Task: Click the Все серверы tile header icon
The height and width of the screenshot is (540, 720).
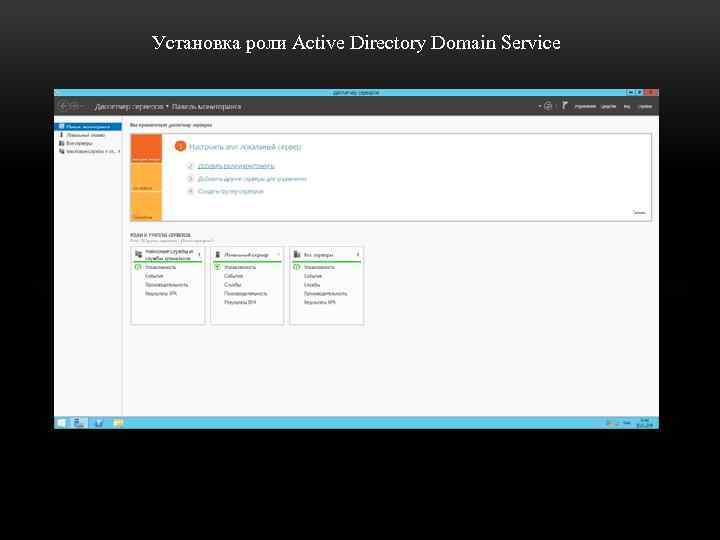Action: (297, 254)
